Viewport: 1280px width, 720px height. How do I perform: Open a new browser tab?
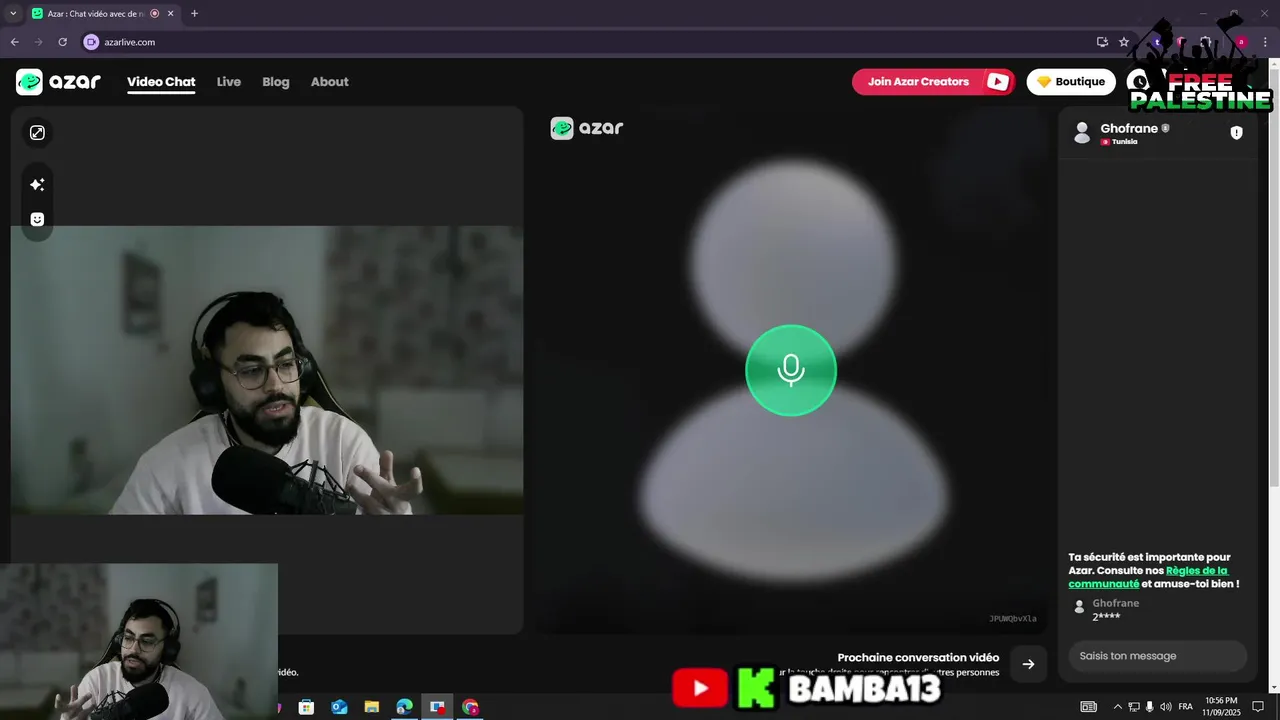click(x=194, y=14)
